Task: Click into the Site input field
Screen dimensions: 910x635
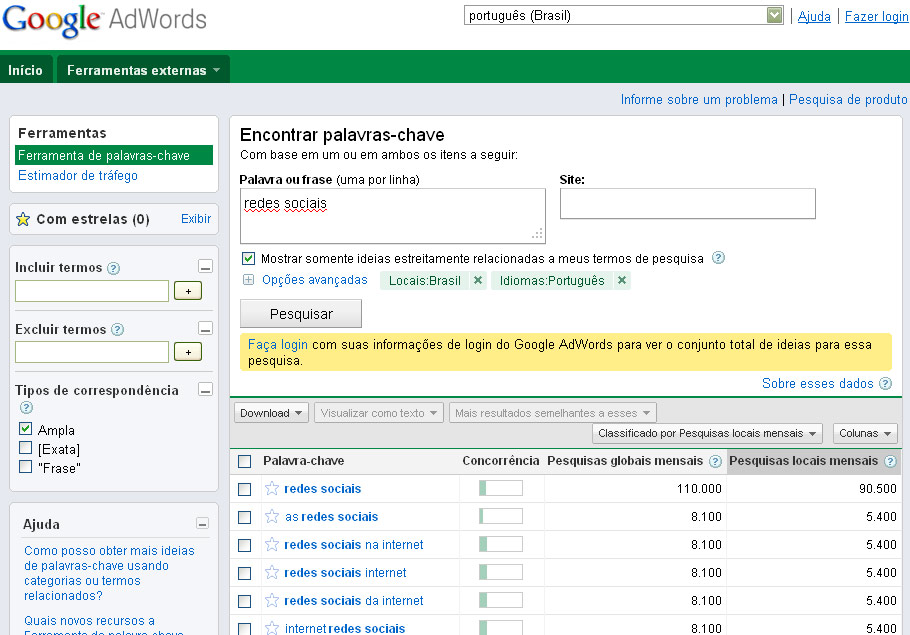Action: click(x=687, y=204)
